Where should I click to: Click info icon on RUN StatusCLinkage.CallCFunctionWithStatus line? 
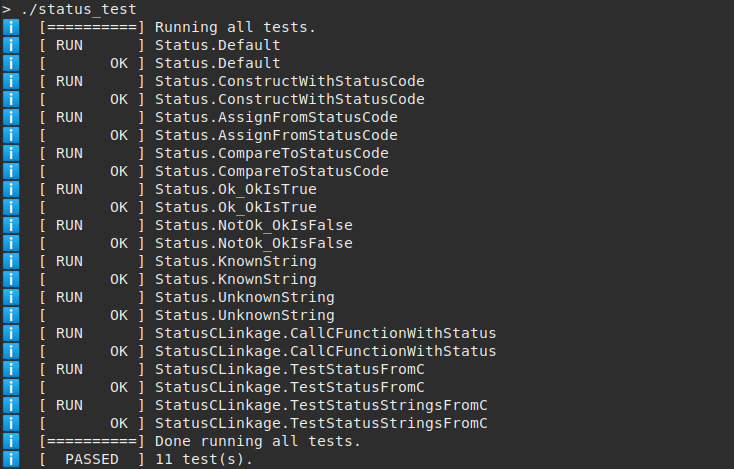click(x=12, y=333)
